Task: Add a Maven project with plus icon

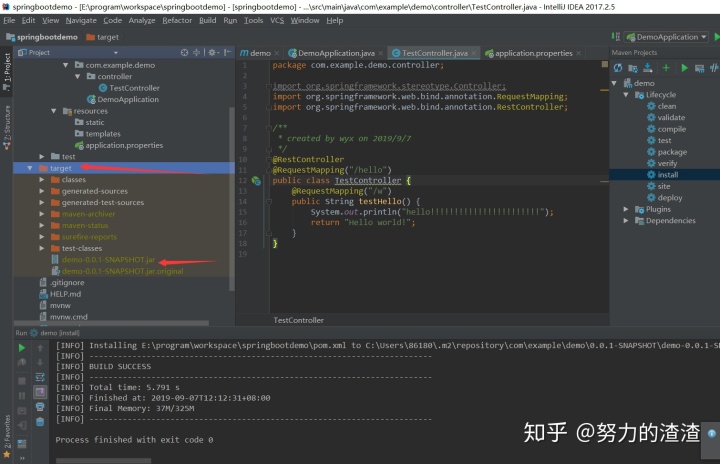Action: 666,68
